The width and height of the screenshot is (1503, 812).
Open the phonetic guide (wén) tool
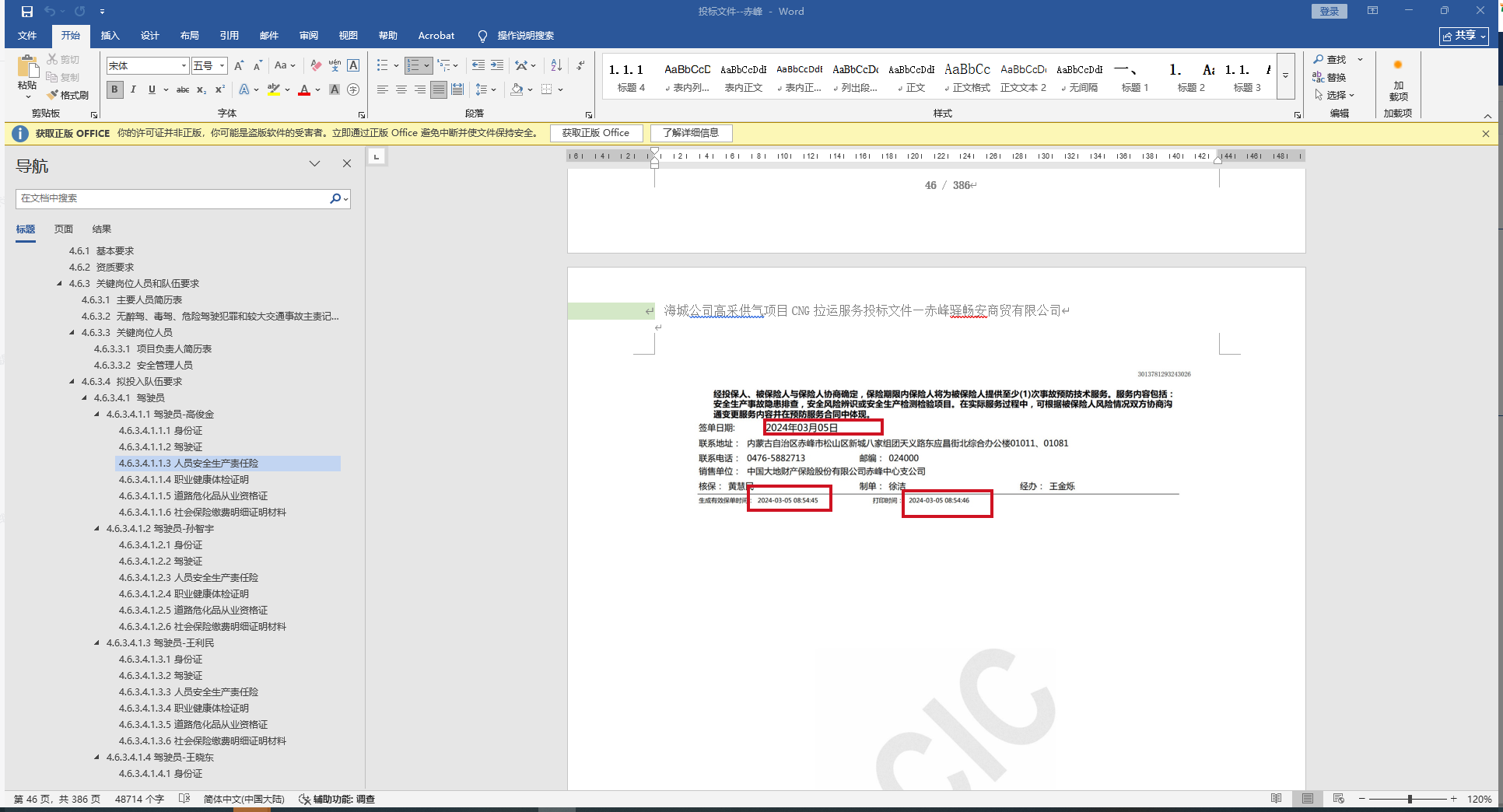point(335,66)
